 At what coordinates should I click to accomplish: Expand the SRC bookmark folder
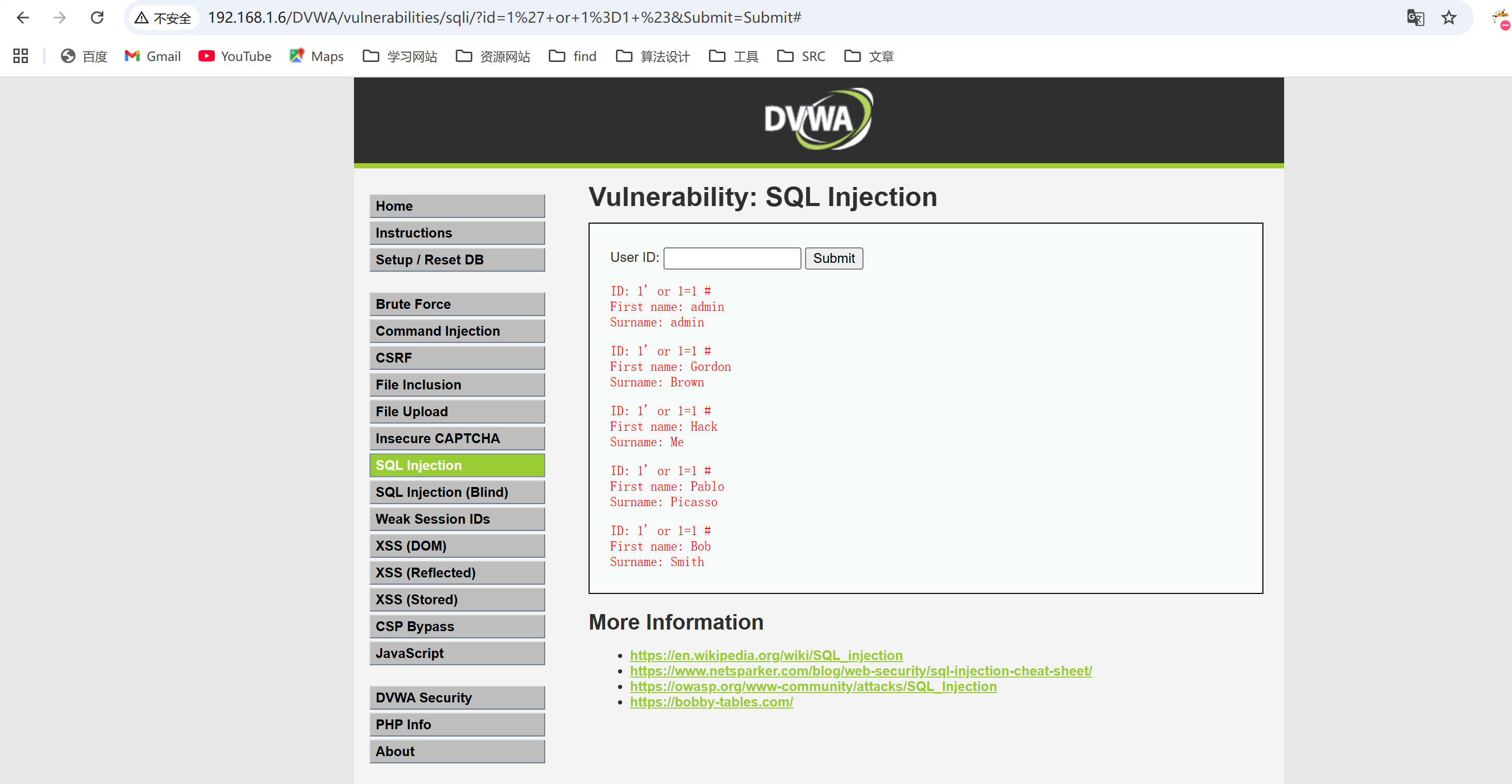pyautogui.click(x=801, y=56)
